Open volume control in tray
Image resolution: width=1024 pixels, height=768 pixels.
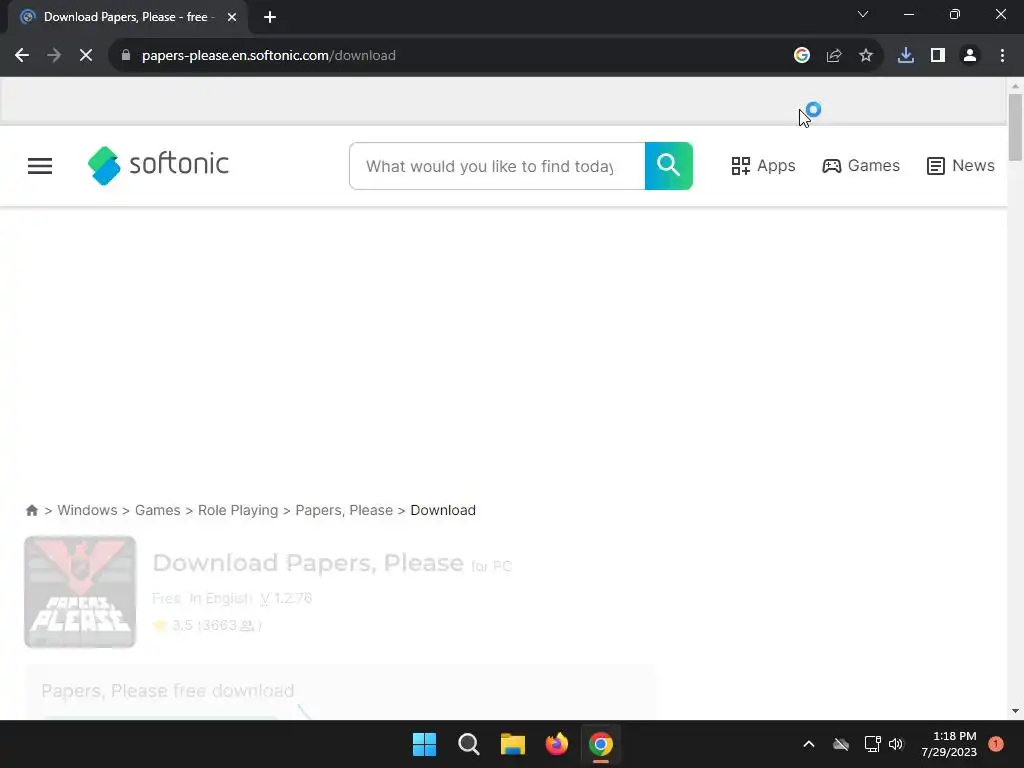pyautogui.click(x=896, y=744)
